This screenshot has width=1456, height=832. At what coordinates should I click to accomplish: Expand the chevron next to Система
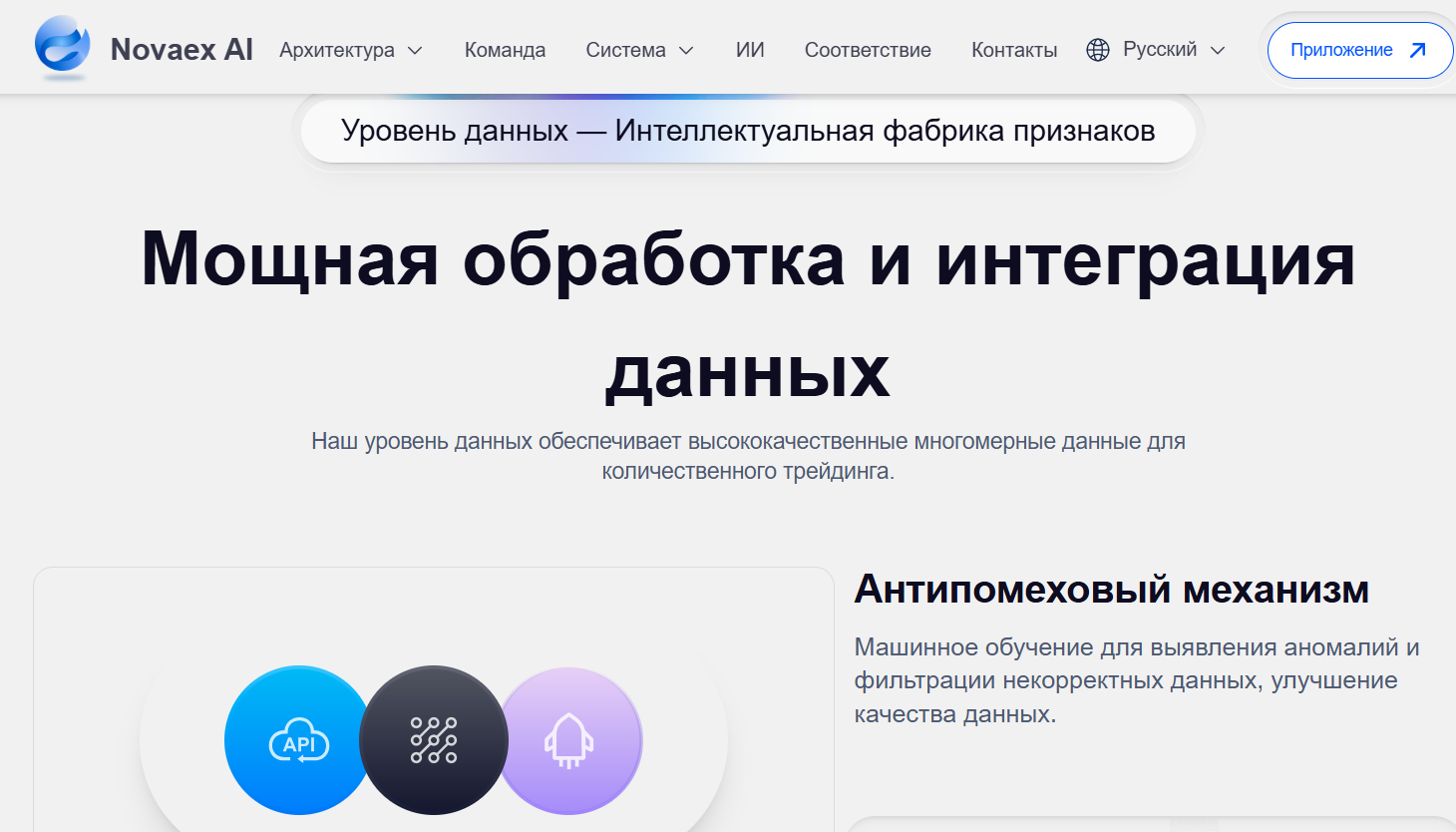[686, 51]
